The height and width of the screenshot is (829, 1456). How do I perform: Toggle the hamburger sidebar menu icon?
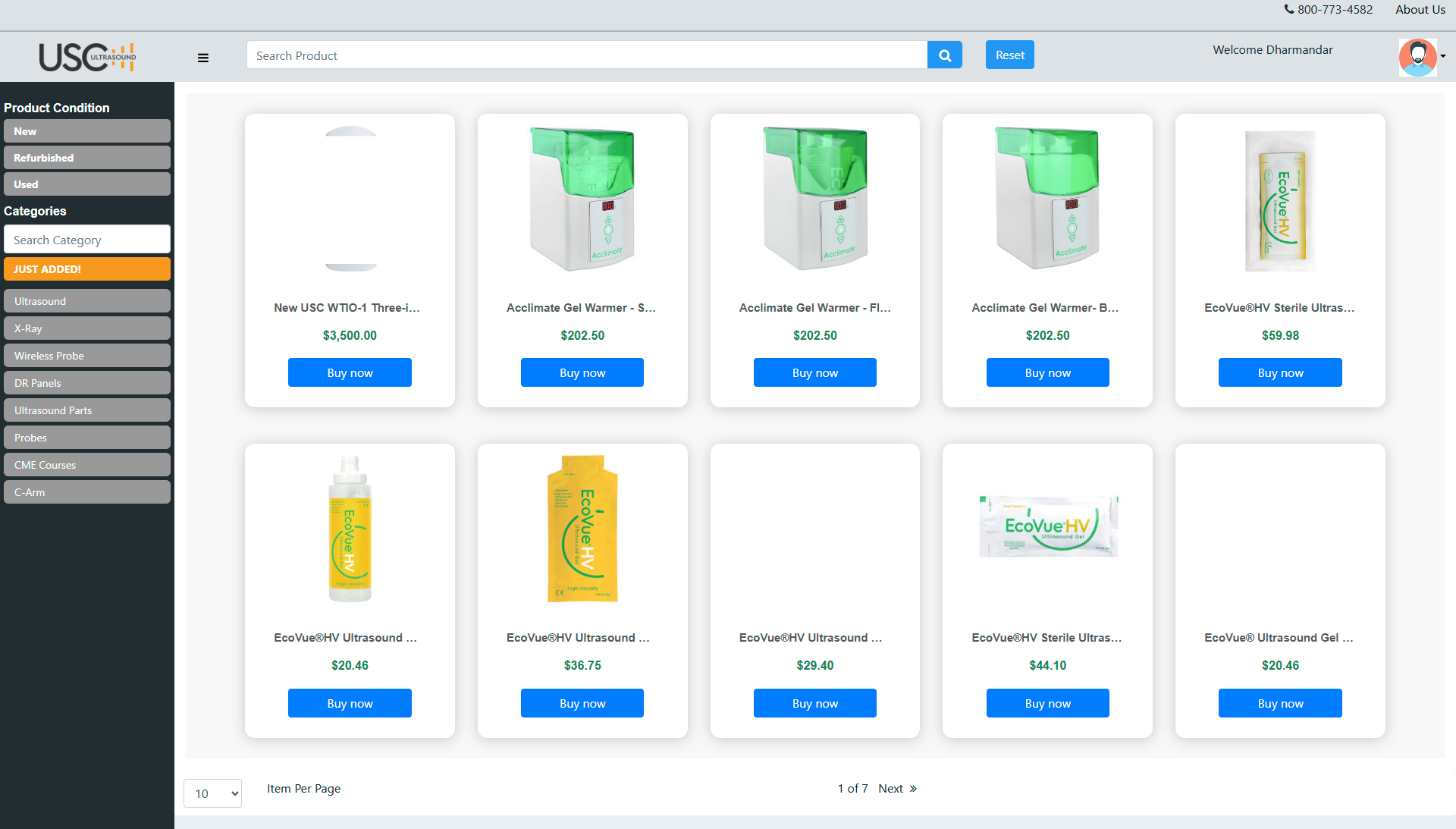click(x=203, y=58)
